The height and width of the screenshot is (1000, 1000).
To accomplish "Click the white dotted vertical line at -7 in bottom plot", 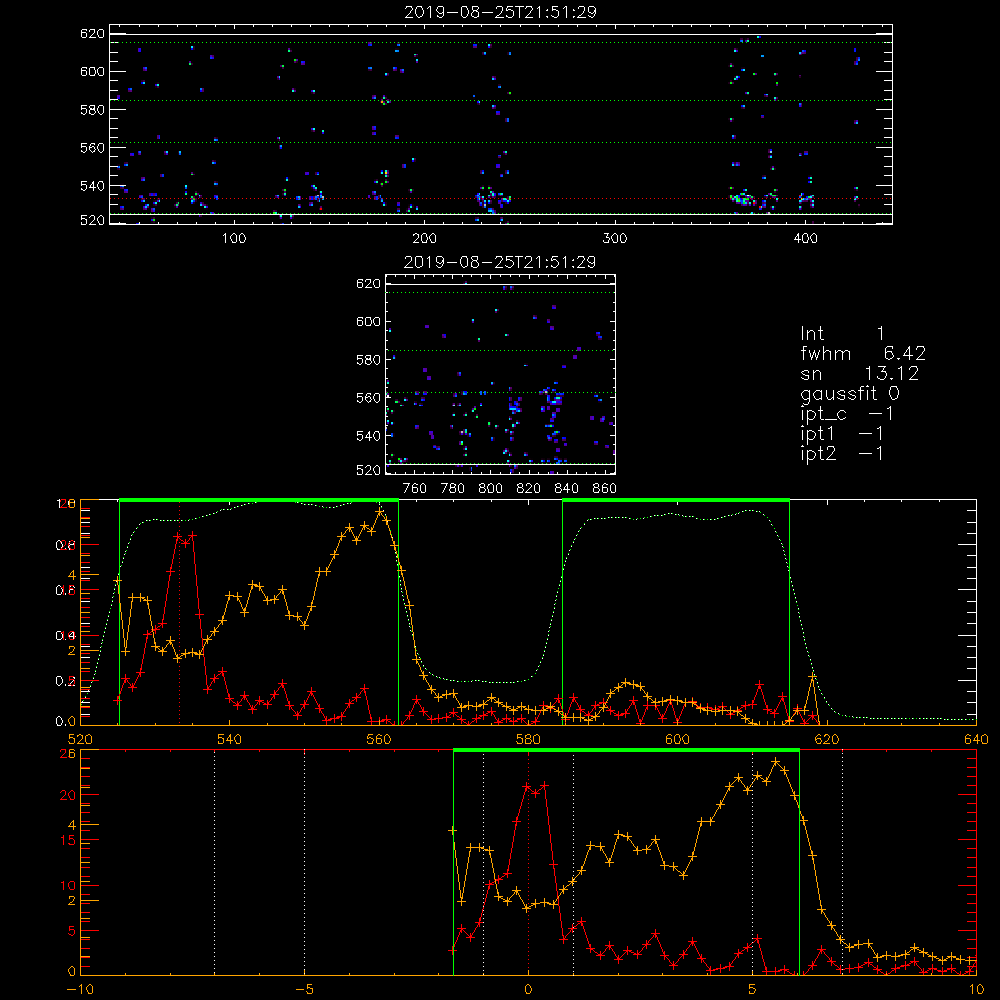I will [214, 863].
